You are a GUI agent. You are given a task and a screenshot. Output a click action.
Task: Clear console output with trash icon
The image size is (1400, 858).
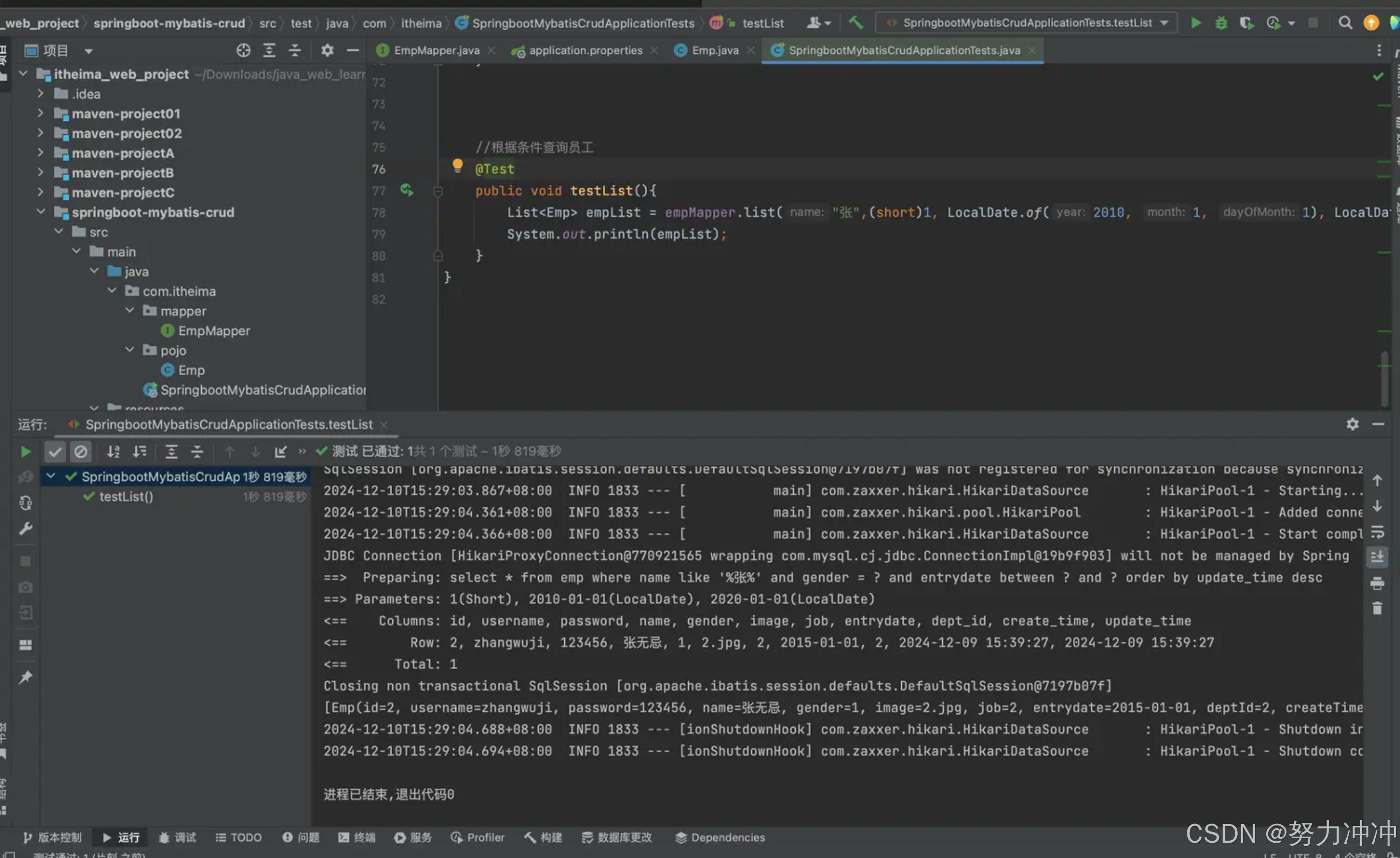[x=1377, y=608]
